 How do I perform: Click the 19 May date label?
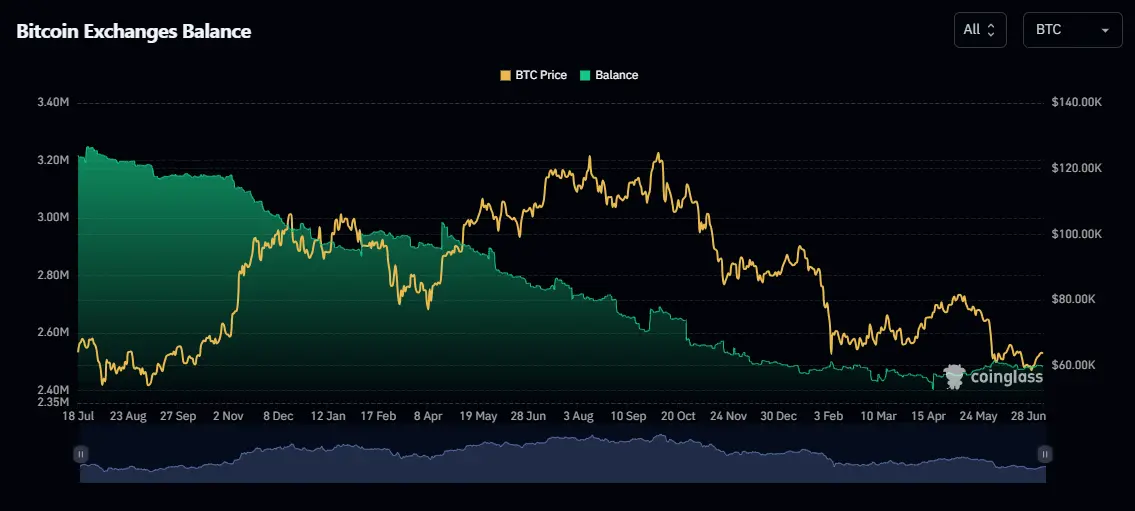479,417
